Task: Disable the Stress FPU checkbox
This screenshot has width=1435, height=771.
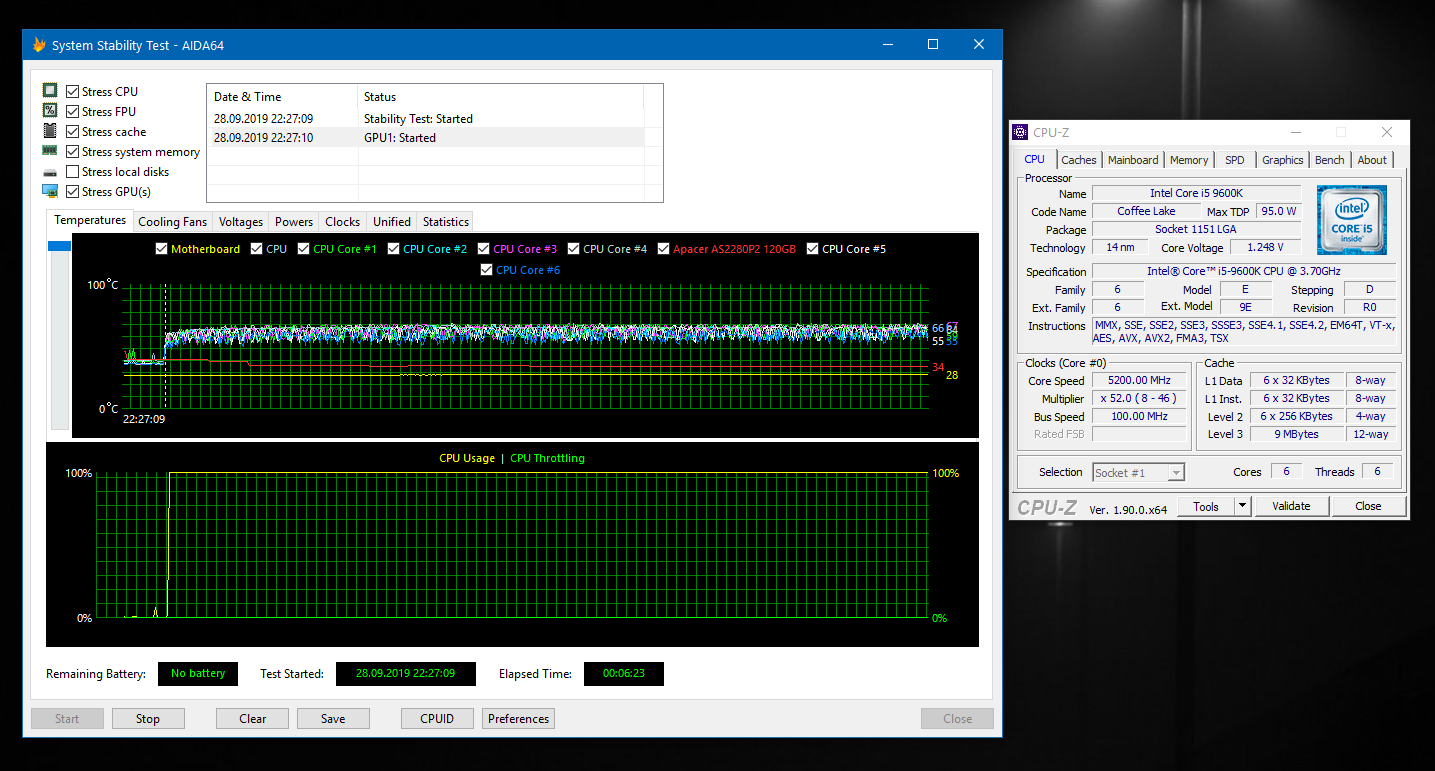Action: click(72, 112)
